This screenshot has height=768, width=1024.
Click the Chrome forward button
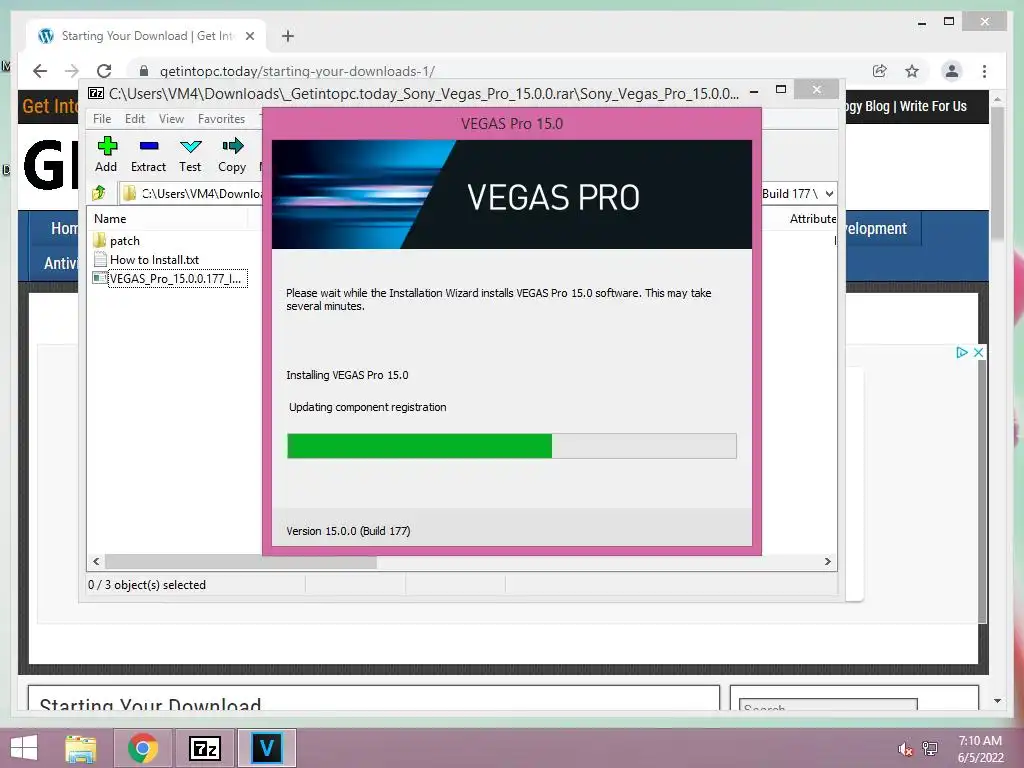pos(72,71)
